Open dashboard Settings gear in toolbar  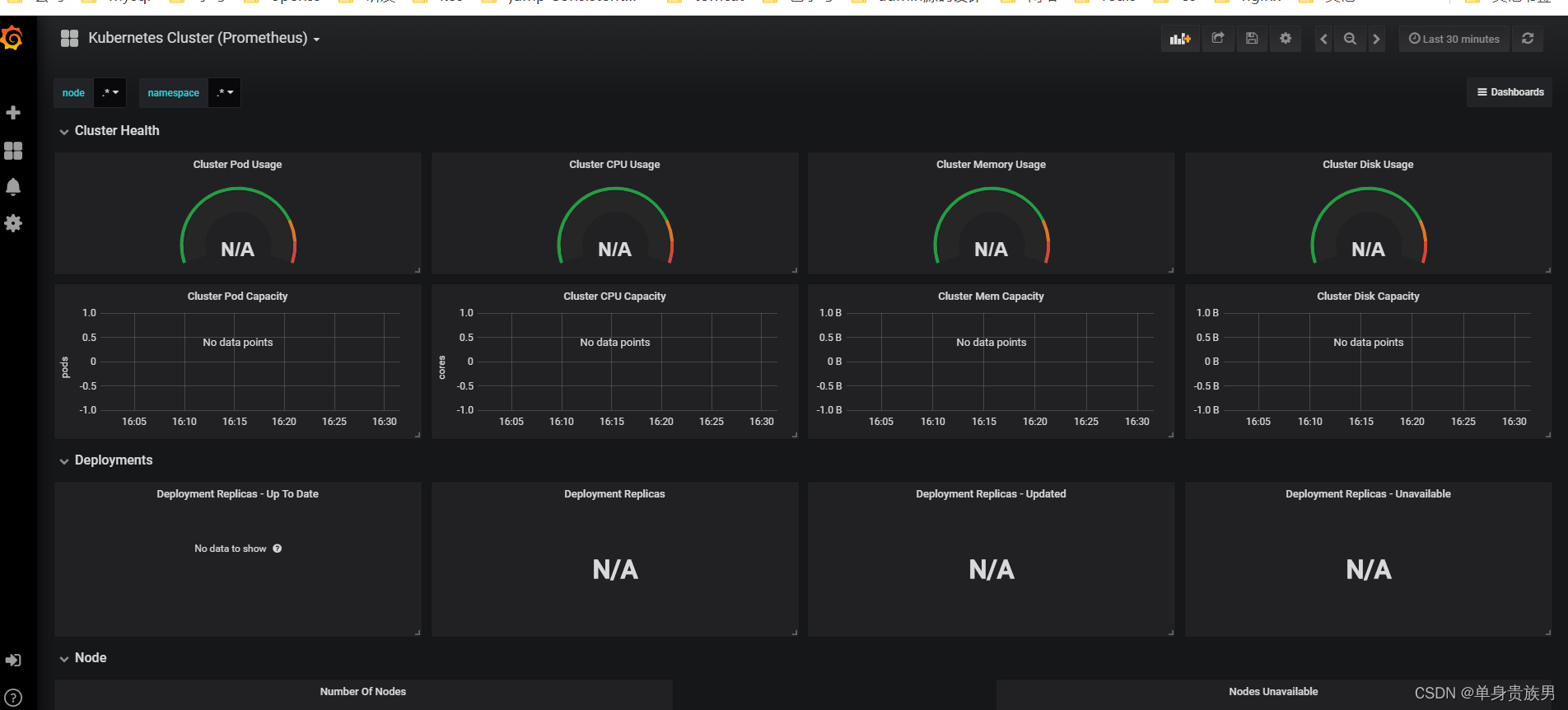(x=1286, y=39)
